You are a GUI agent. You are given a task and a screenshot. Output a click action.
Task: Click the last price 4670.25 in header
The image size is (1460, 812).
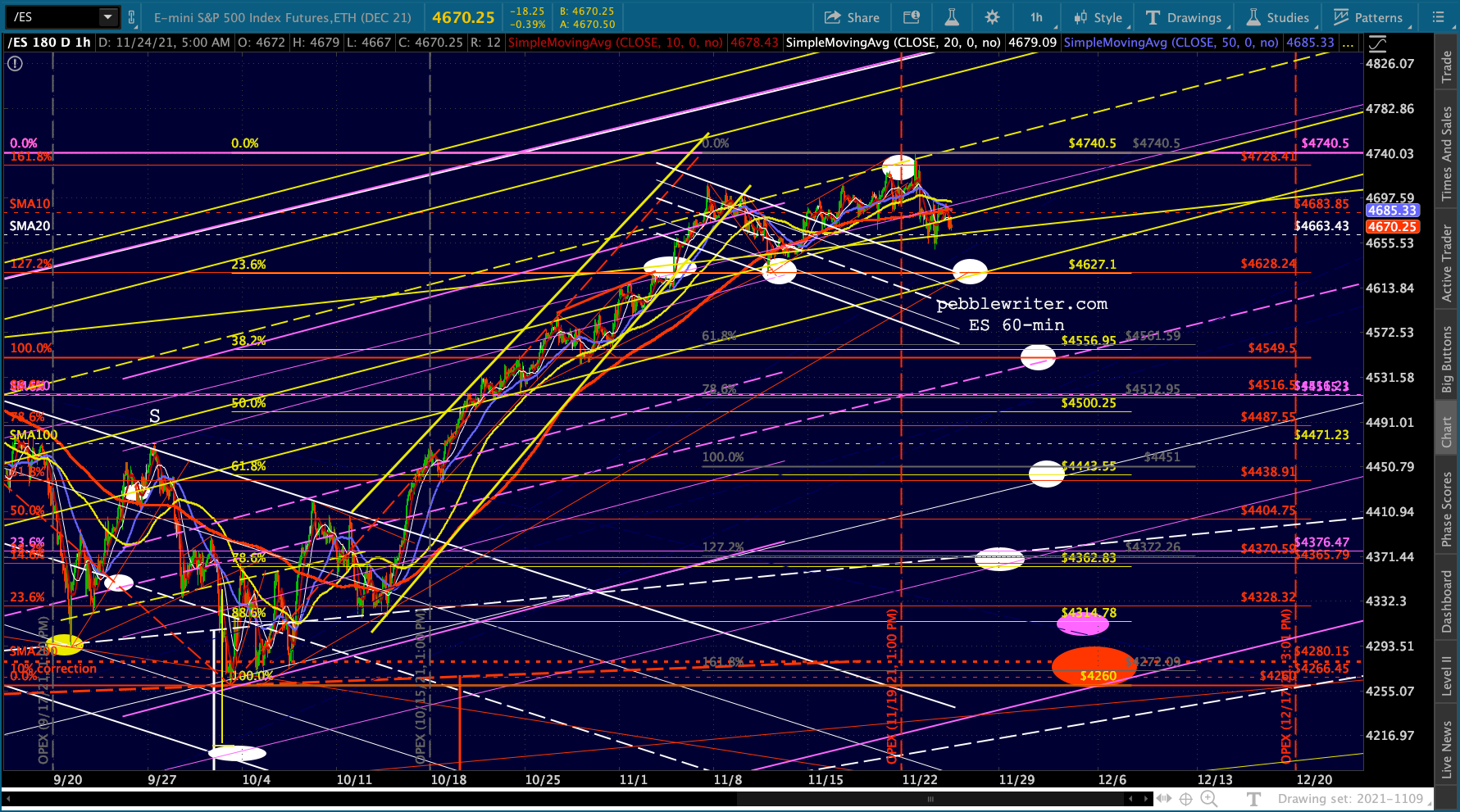(x=463, y=17)
